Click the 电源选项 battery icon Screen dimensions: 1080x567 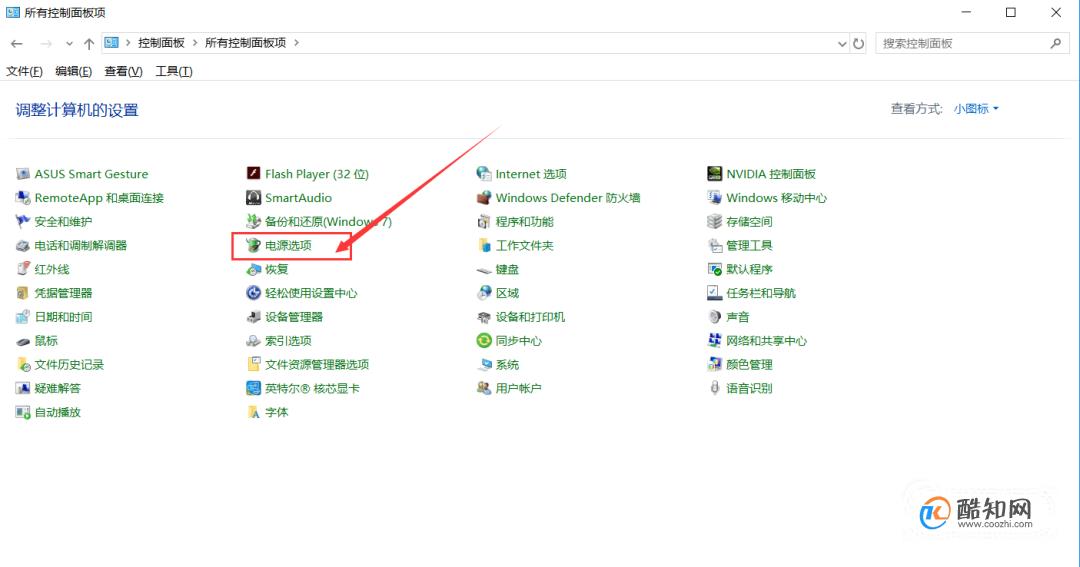coord(253,245)
